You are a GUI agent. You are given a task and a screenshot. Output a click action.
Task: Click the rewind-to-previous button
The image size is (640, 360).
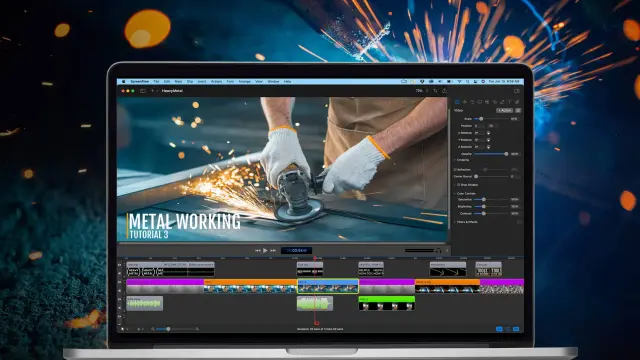pos(258,250)
